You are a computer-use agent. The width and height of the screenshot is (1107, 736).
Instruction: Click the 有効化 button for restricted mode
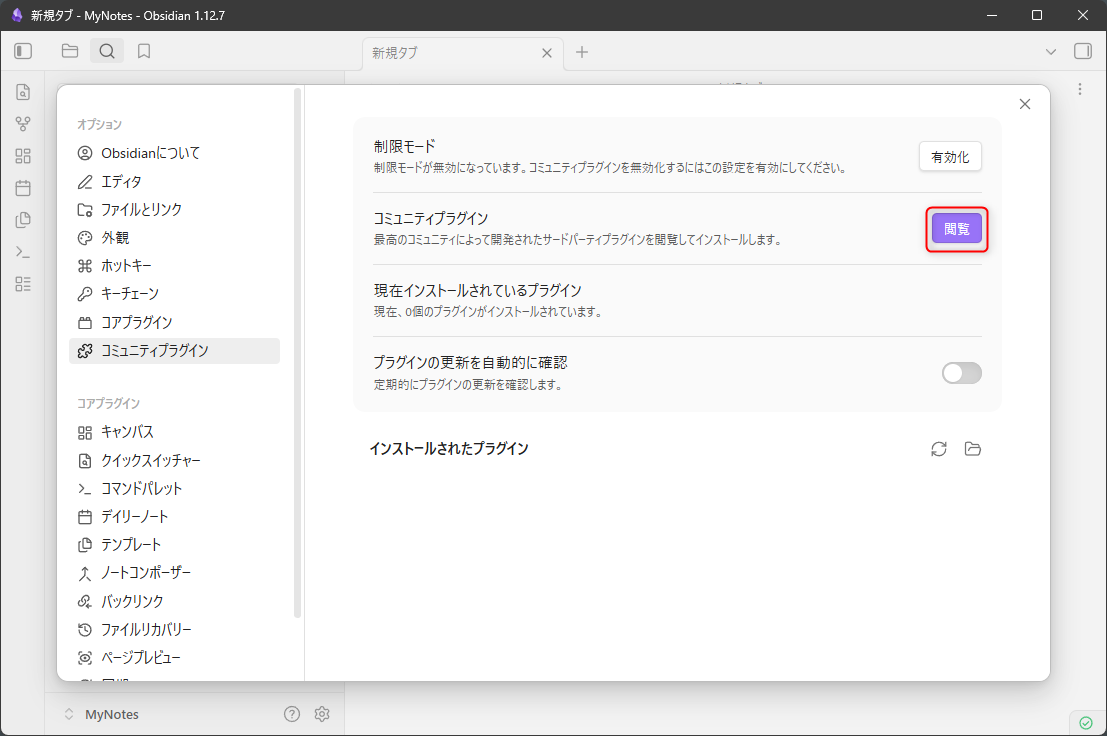pyautogui.click(x=950, y=157)
